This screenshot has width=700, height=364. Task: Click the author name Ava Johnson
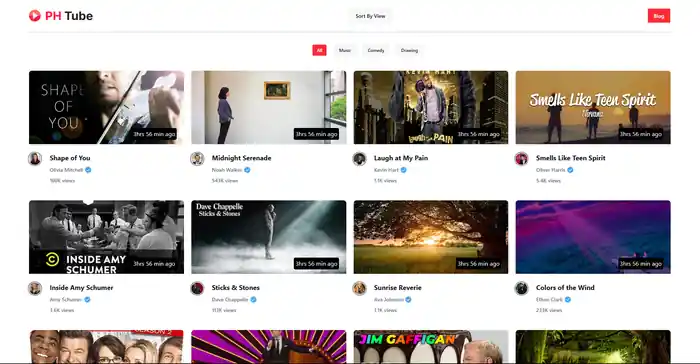point(389,300)
